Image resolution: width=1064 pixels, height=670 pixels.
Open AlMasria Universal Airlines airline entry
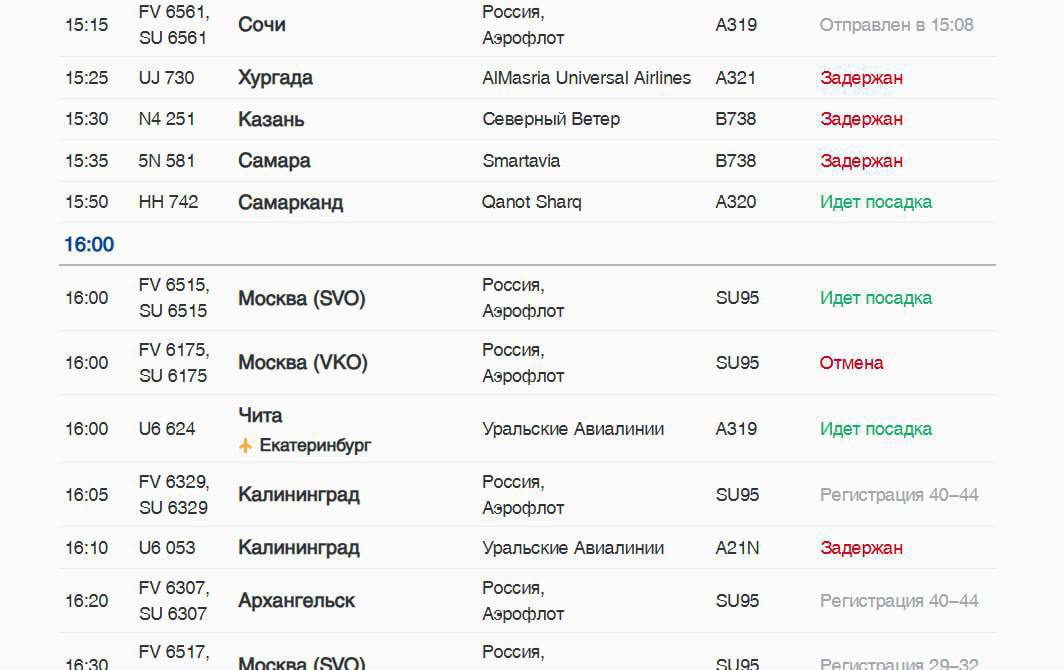(586, 78)
